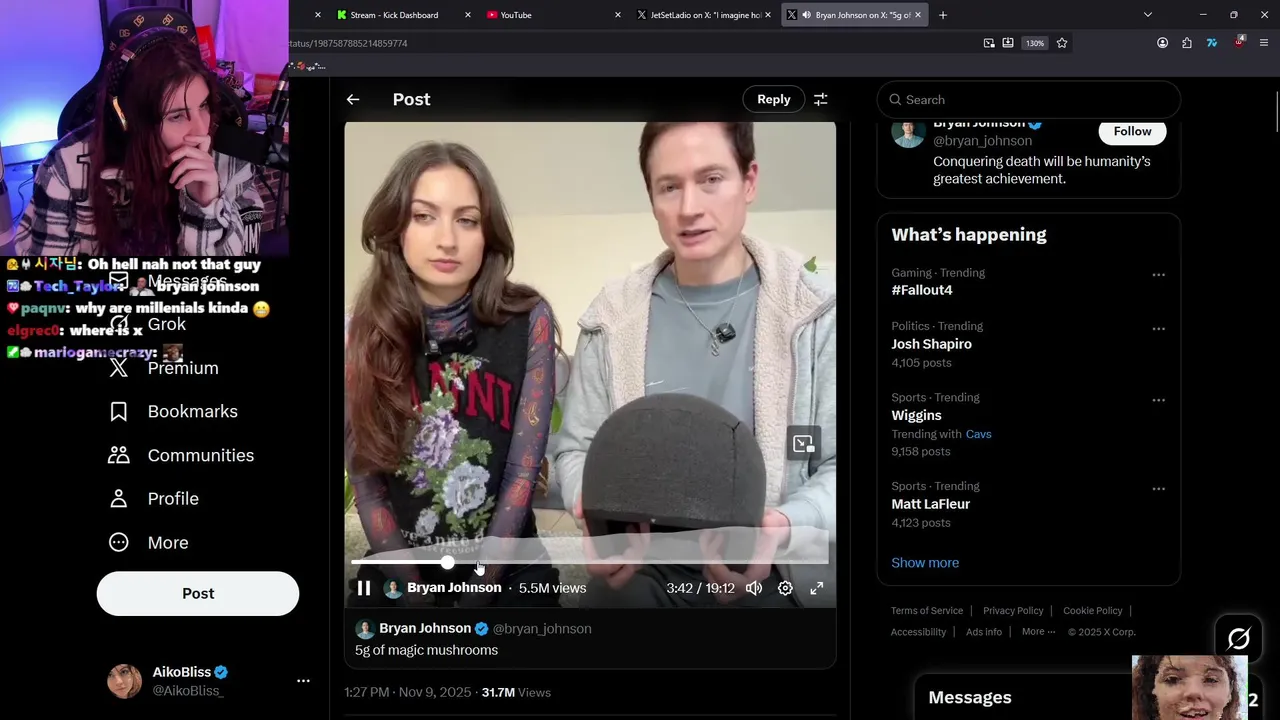Open @bryan_johnson handle under video
The image size is (1280, 720).
pos(542,628)
